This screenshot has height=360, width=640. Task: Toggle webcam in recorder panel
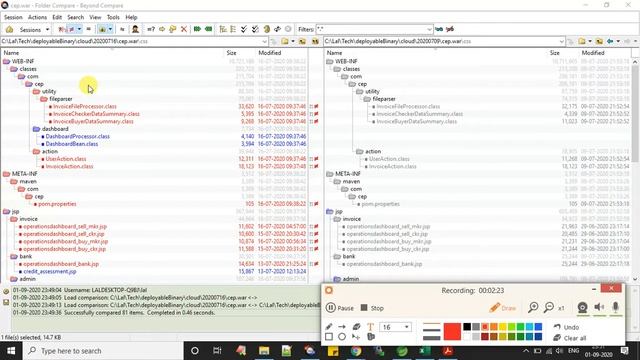582,307
